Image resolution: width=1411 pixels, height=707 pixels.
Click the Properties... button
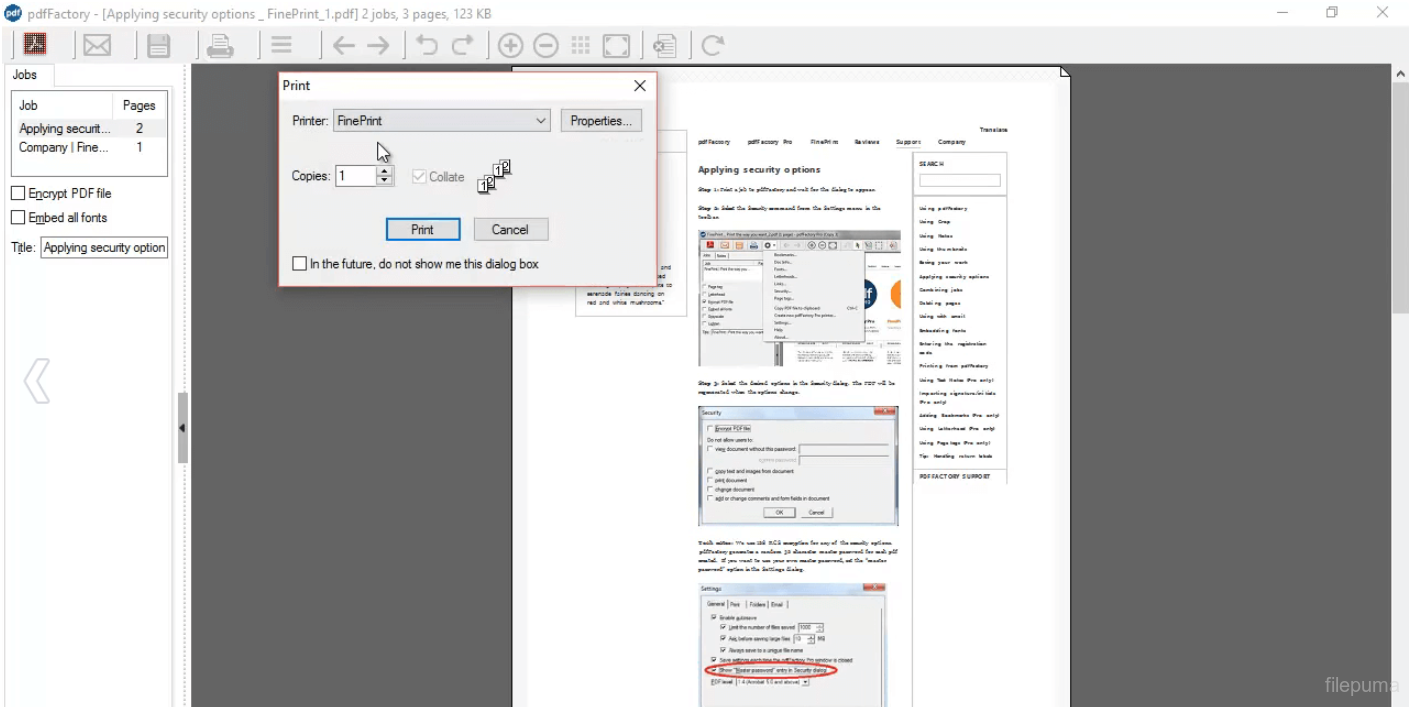(601, 121)
